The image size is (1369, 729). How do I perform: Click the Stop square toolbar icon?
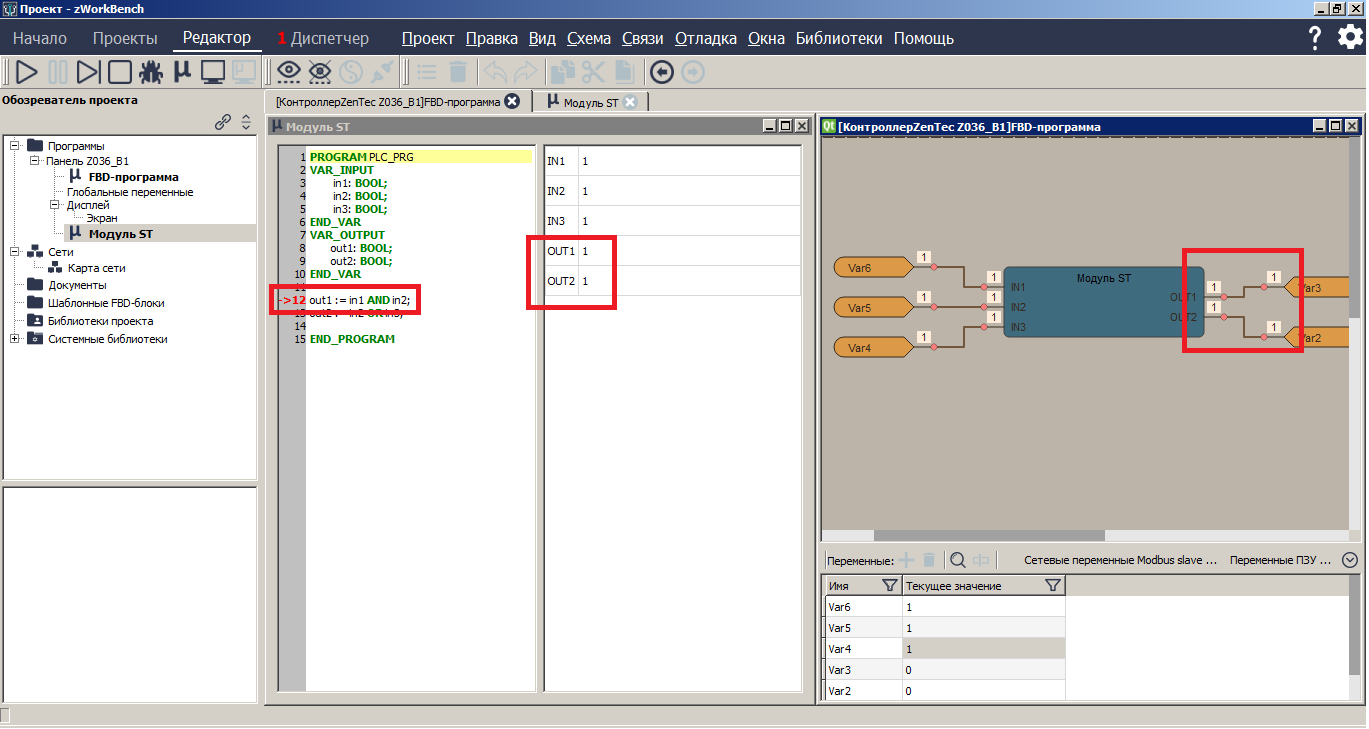[x=120, y=72]
